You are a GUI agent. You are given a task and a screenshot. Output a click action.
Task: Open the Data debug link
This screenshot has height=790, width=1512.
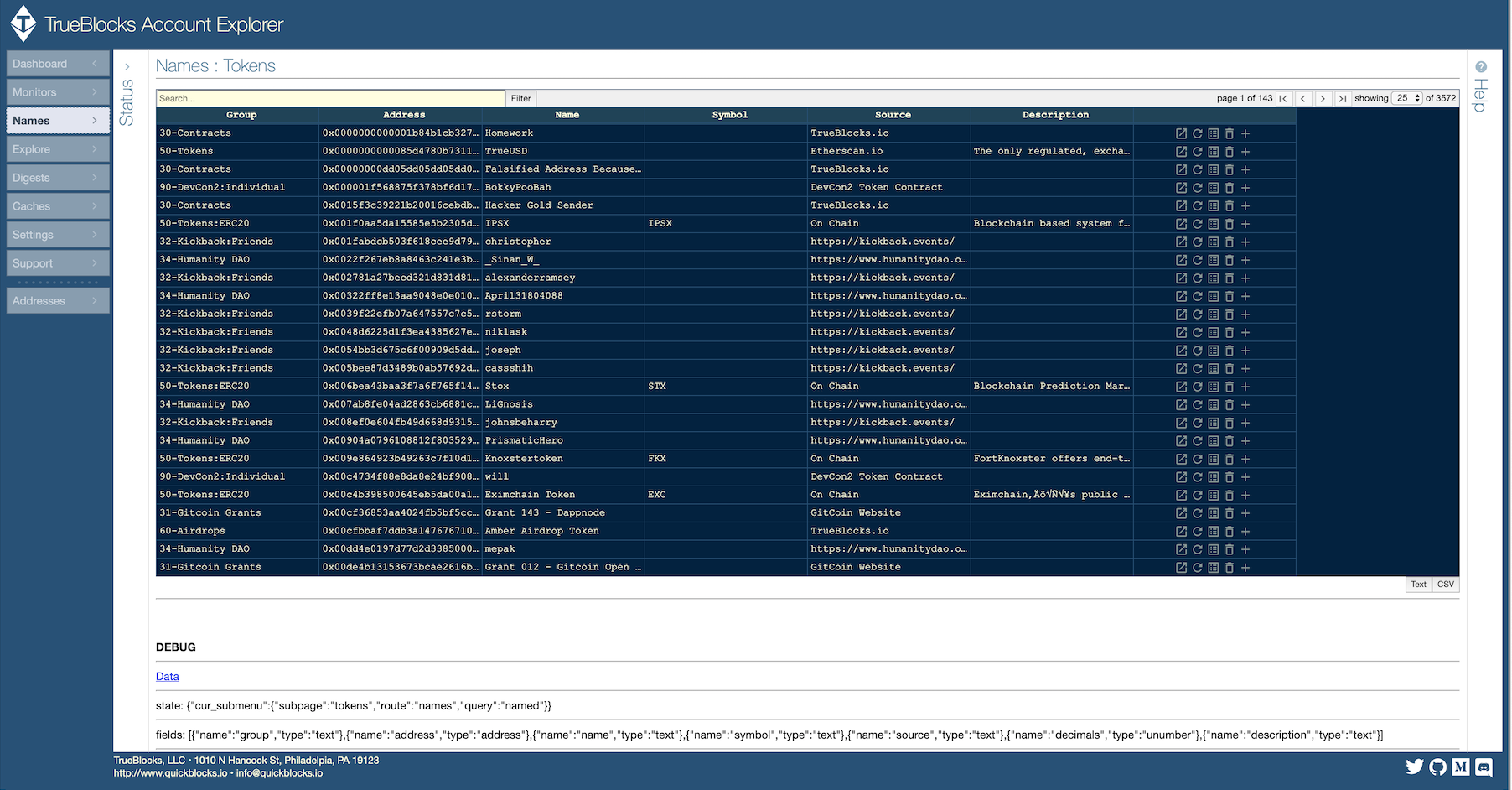[x=168, y=677]
